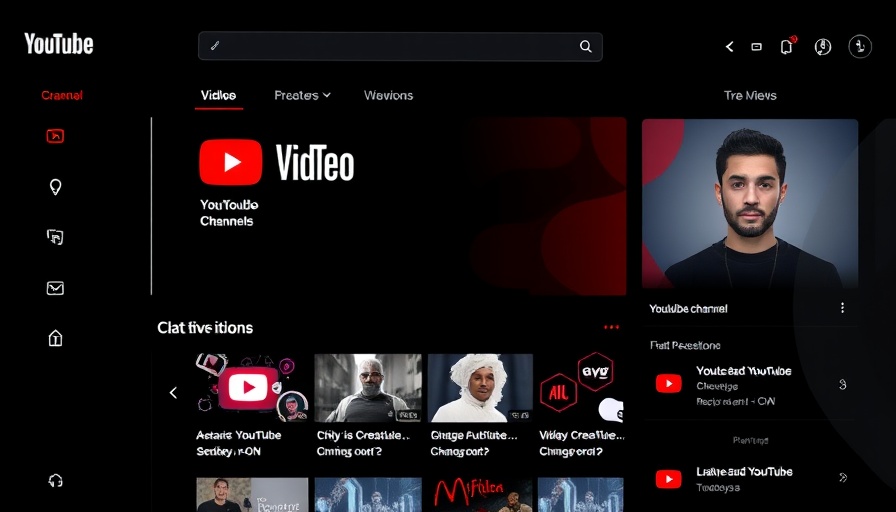The image size is (896, 512).
Task: Switch to the 'Vidice' tab
Action: coord(218,95)
